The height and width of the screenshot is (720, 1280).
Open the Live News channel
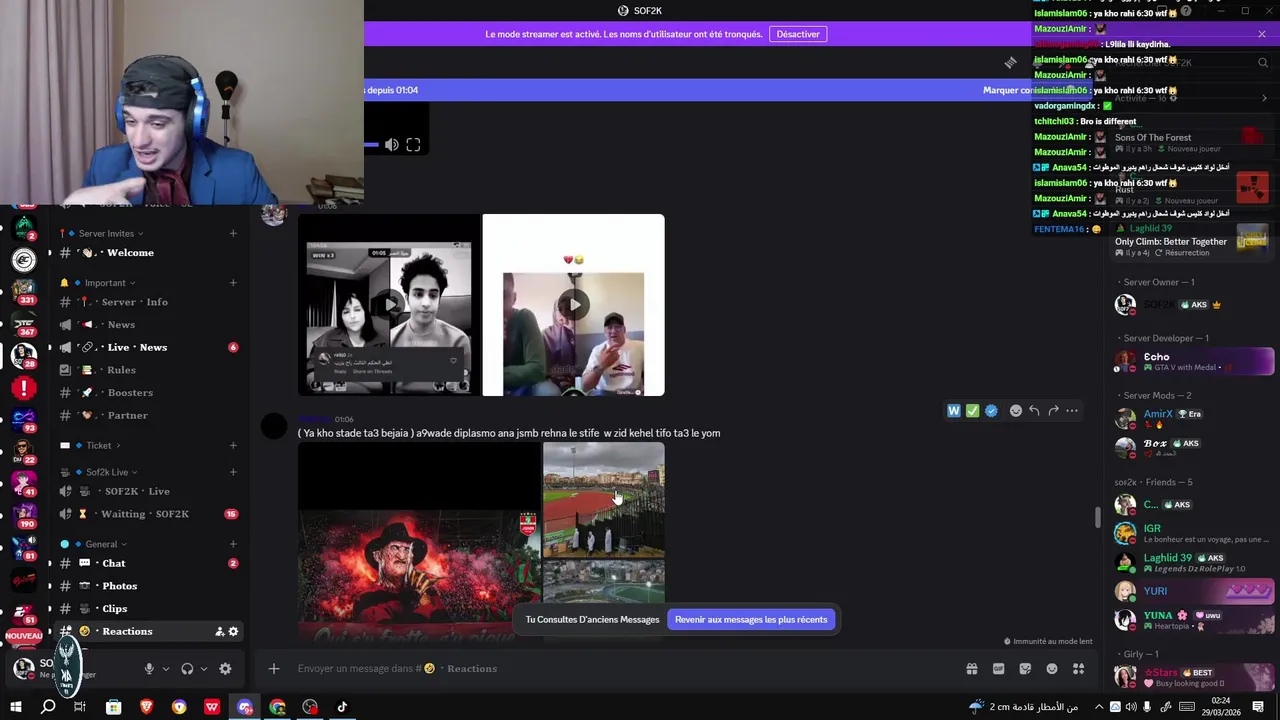[x=148, y=347]
